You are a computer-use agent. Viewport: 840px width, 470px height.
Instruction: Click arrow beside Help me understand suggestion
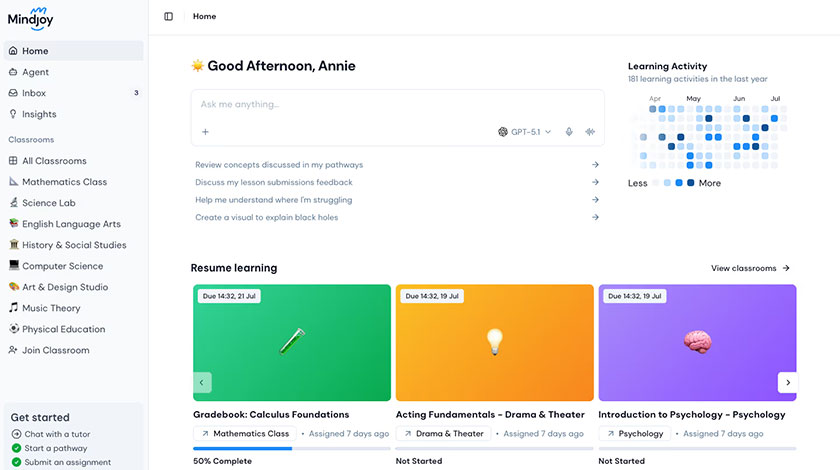[x=595, y=199]
